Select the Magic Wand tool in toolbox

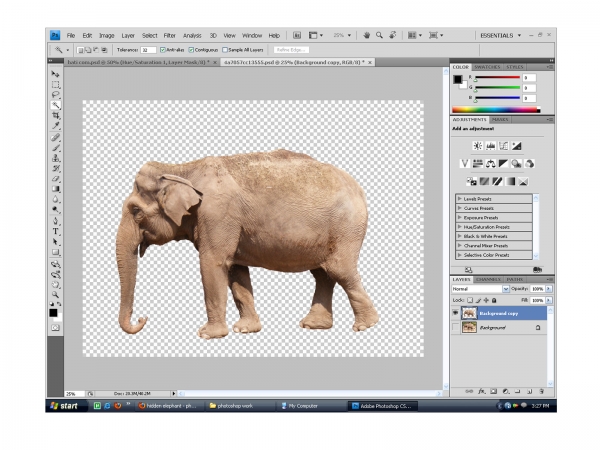coord(55,105)
